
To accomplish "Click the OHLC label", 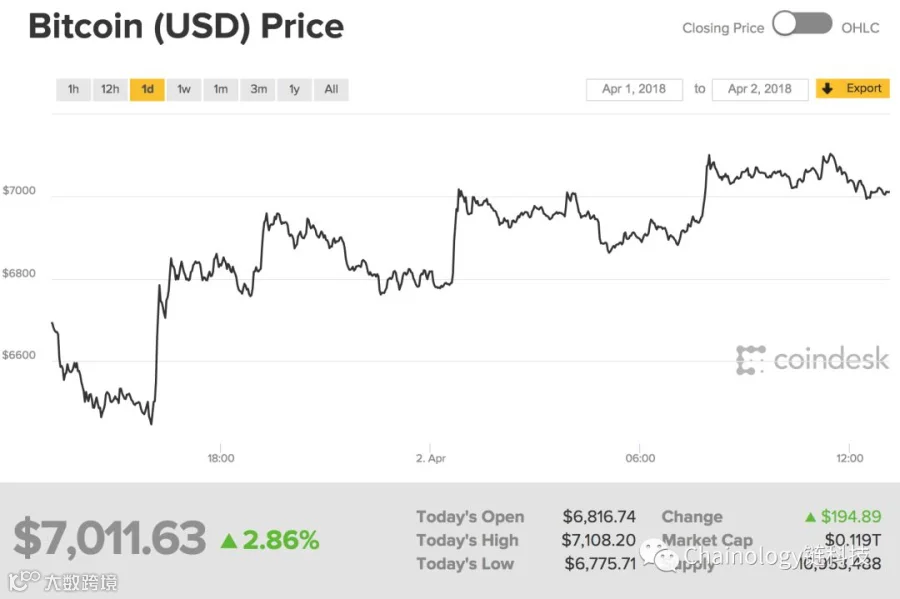I will click(x=860, y=28).
